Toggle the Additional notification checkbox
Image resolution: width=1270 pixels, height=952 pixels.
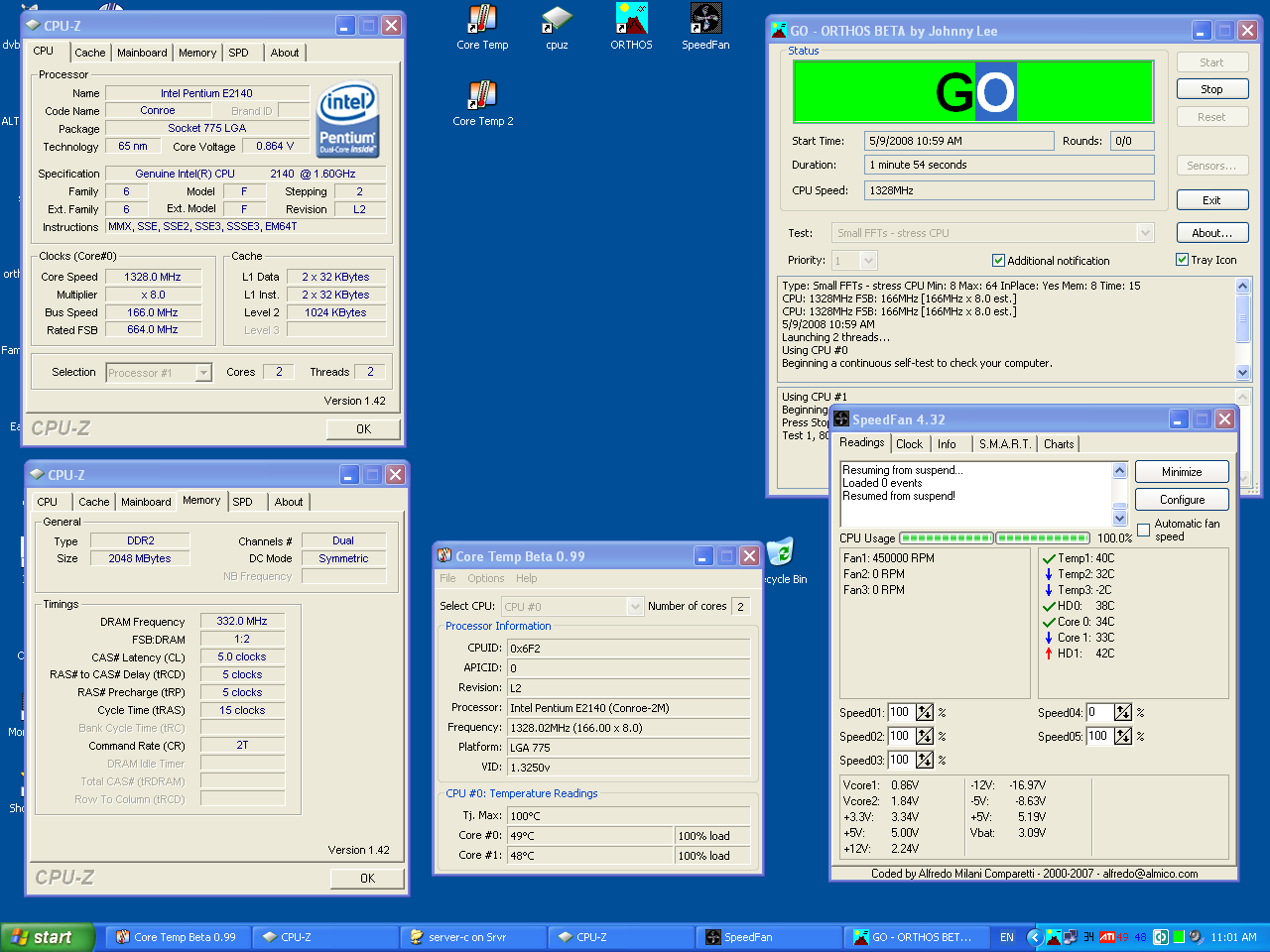point(998,261)
